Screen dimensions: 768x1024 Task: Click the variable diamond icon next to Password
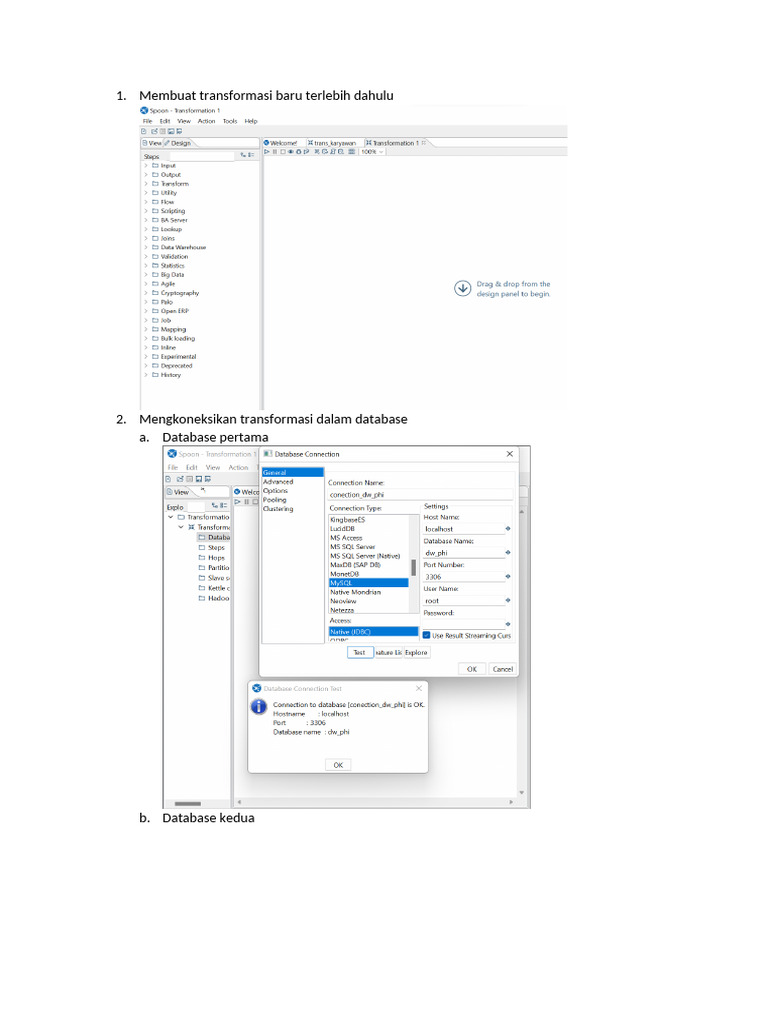(x=507, y=624)
